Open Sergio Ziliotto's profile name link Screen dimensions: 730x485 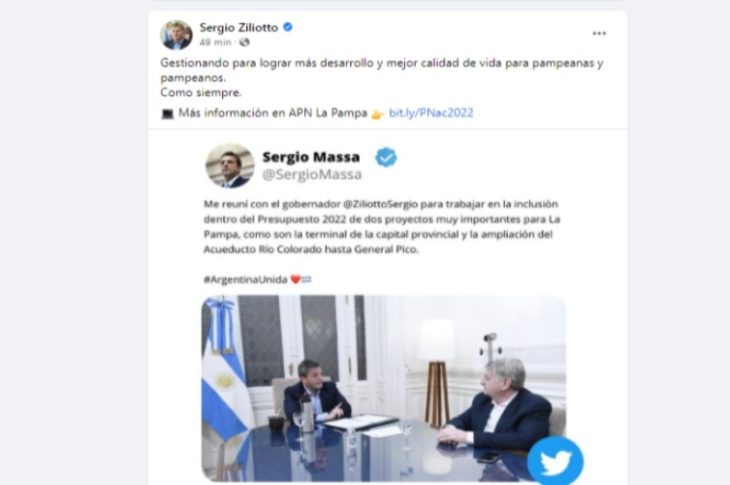(239, 27)
